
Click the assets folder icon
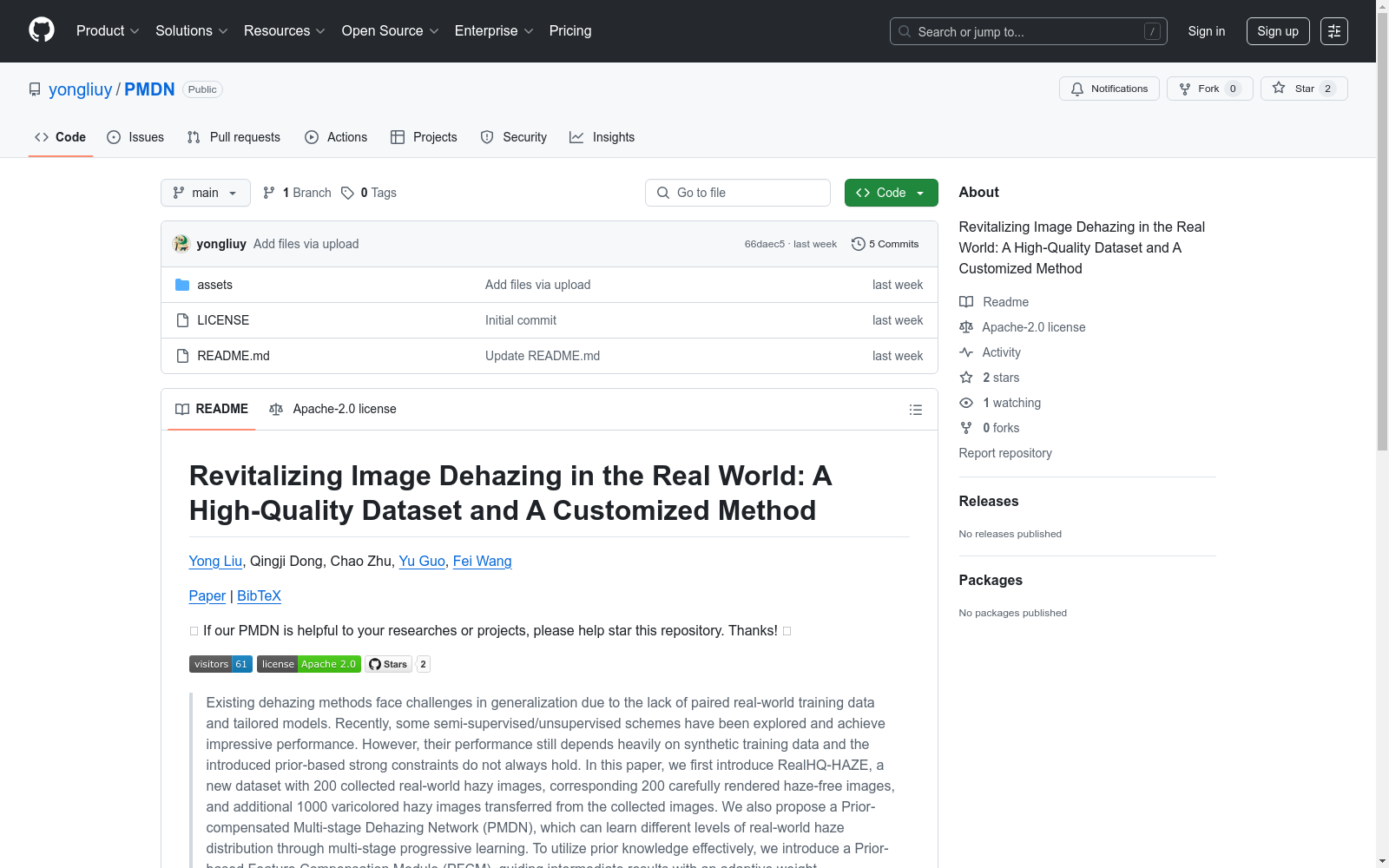182,285
